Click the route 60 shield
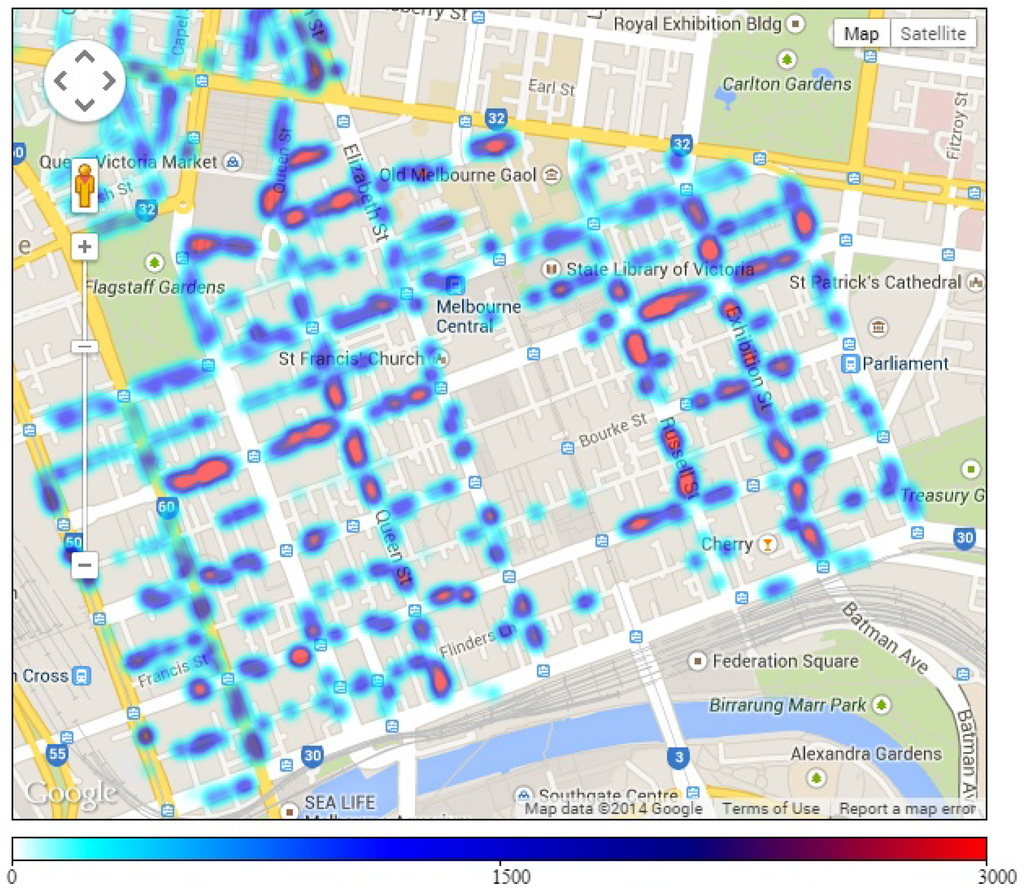This screenshot has height=892, width=1024. click(x=166, y=507)
